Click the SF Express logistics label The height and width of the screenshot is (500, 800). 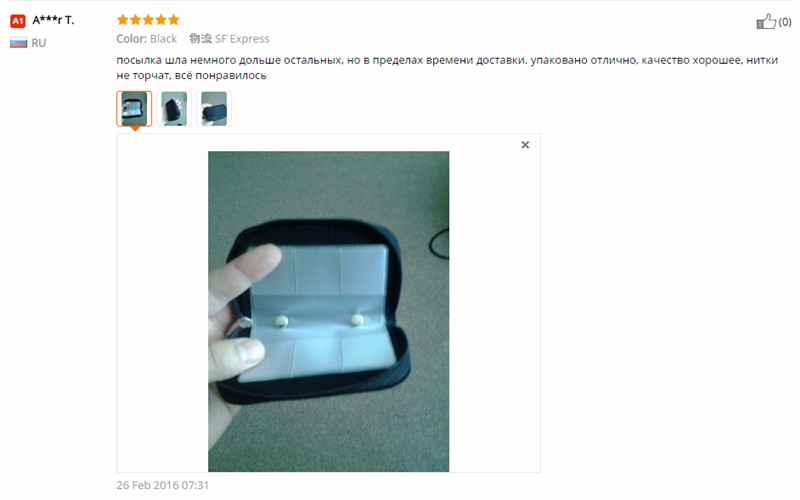229,39
